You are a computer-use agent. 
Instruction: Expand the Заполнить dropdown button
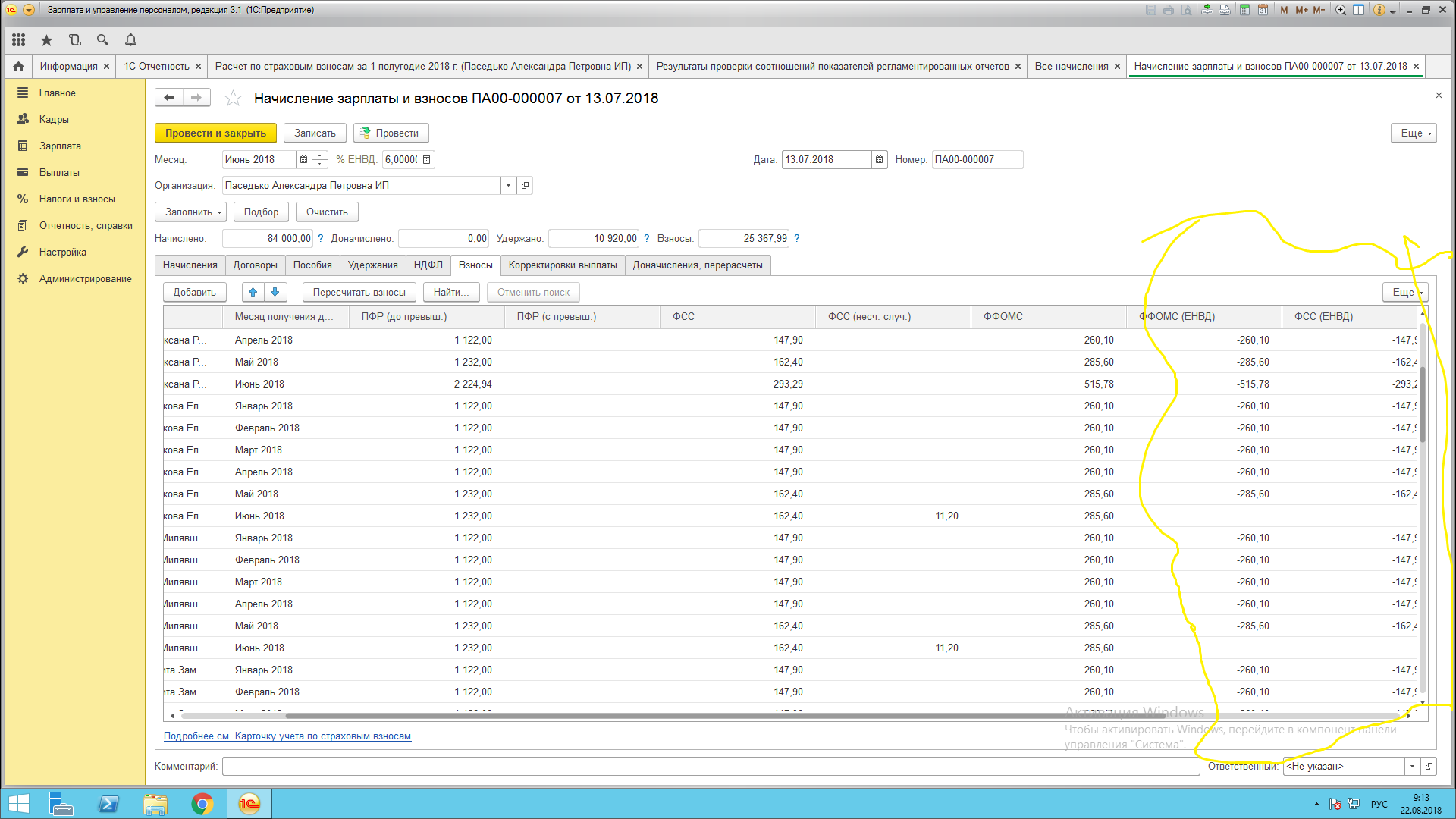tap(193, 212)
